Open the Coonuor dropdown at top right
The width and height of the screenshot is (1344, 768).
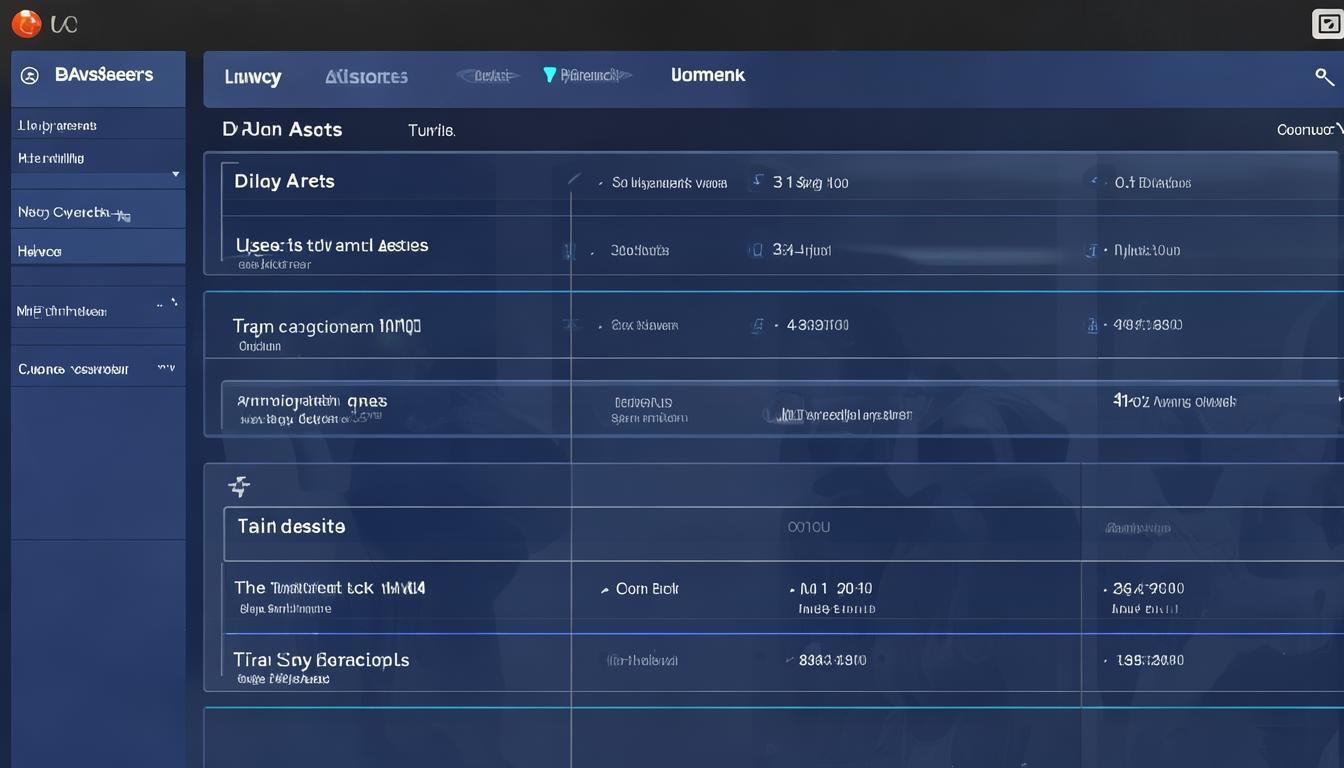click(x=1308, y=130)
